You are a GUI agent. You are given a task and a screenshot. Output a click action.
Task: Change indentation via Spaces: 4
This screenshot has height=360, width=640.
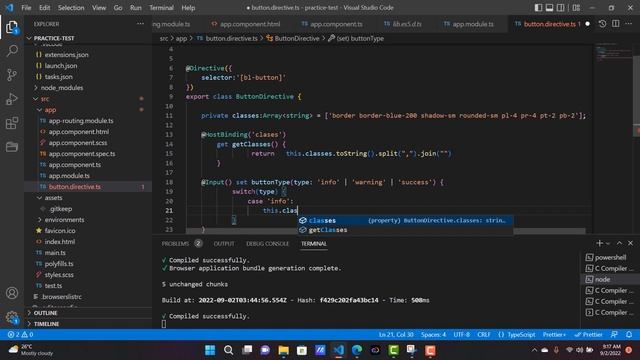coord(433,334)
